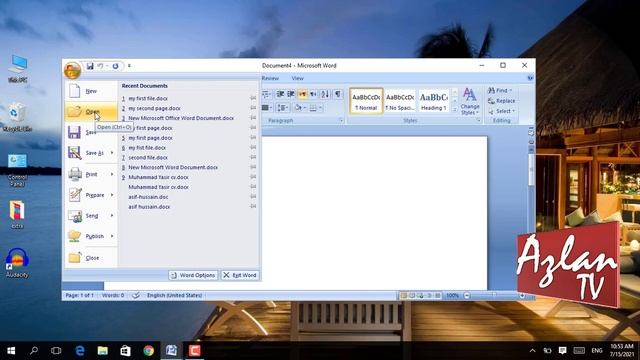
Task: Switch to Print Layout view button
Action: (x=403, y=295)
